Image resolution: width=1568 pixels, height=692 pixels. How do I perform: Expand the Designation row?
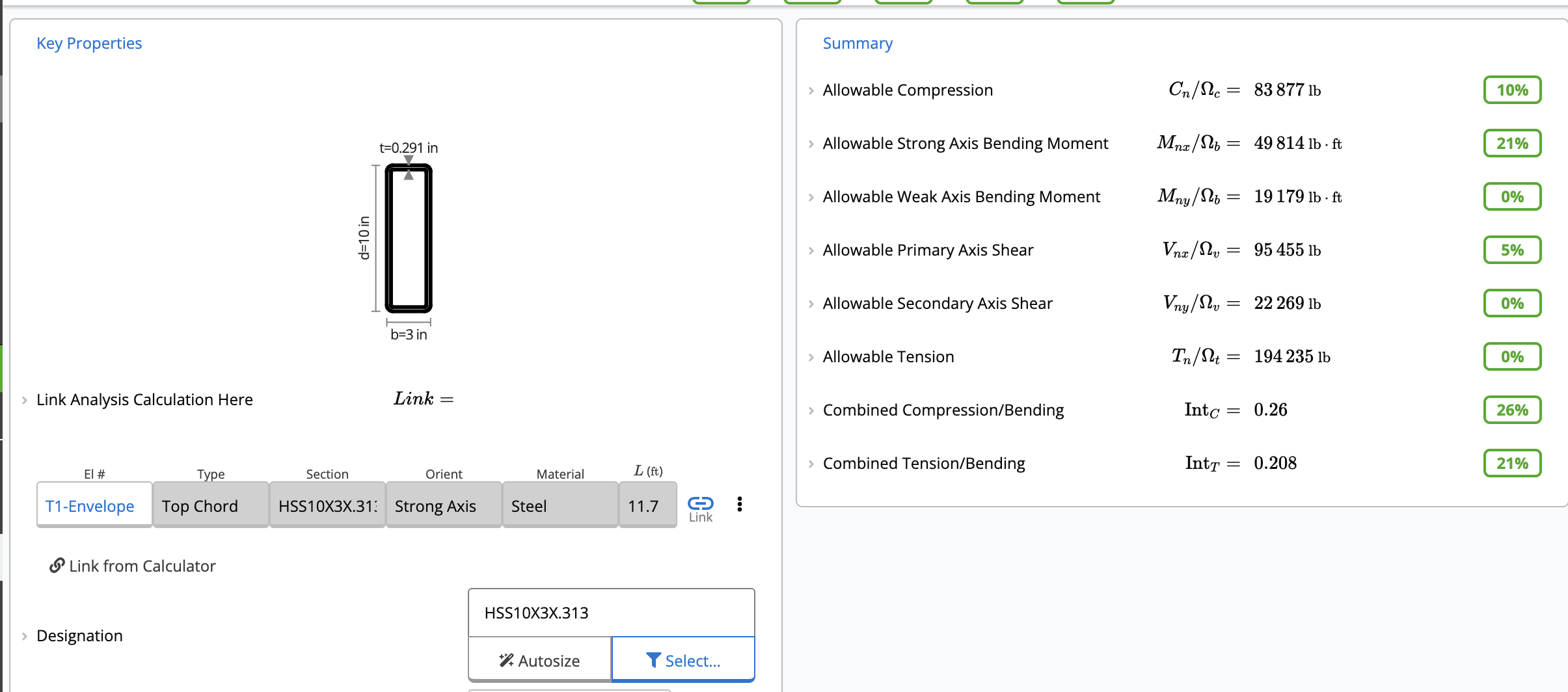(25, 636)
